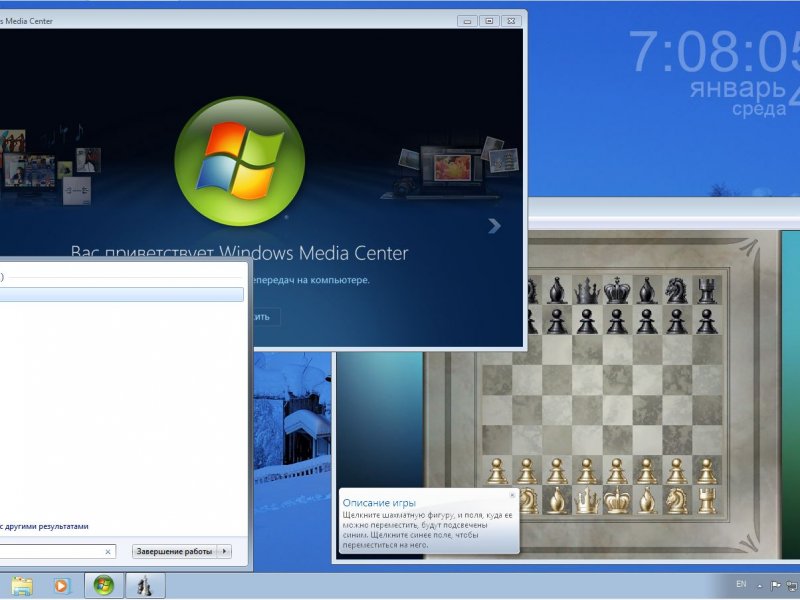Select the black knight next to the black rook
Viewport: 800px width, 600px height.
(x=677, y=290)
